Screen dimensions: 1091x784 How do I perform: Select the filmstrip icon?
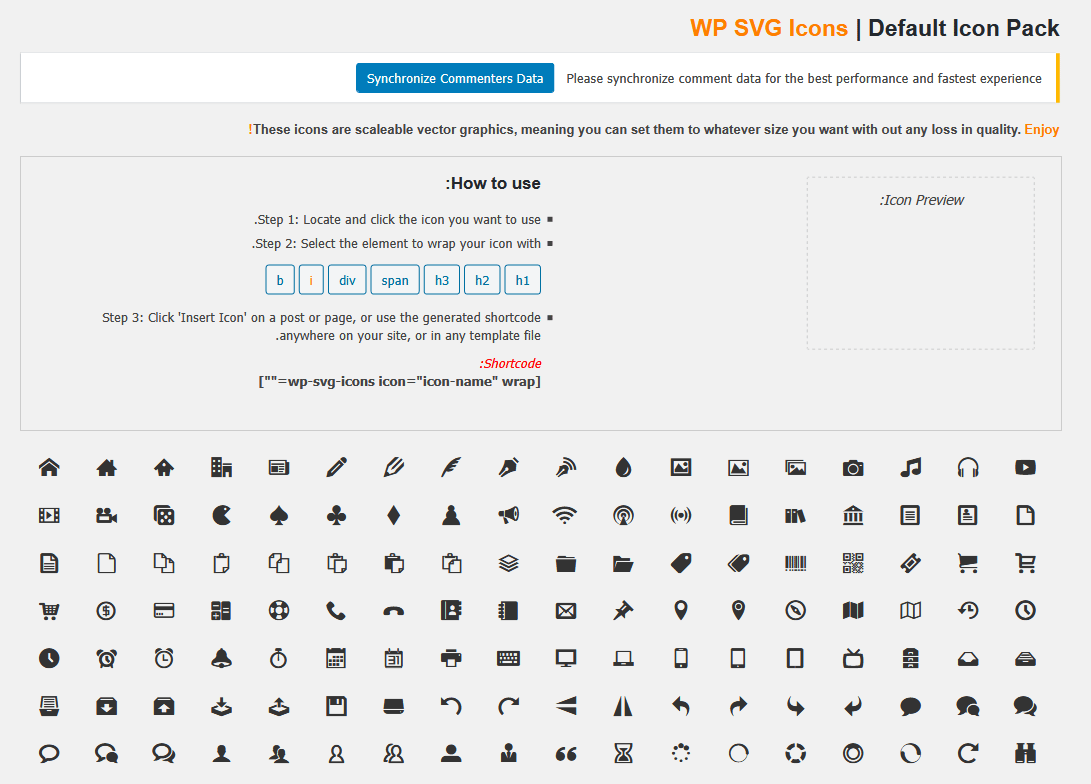click(x=49, y=515)
